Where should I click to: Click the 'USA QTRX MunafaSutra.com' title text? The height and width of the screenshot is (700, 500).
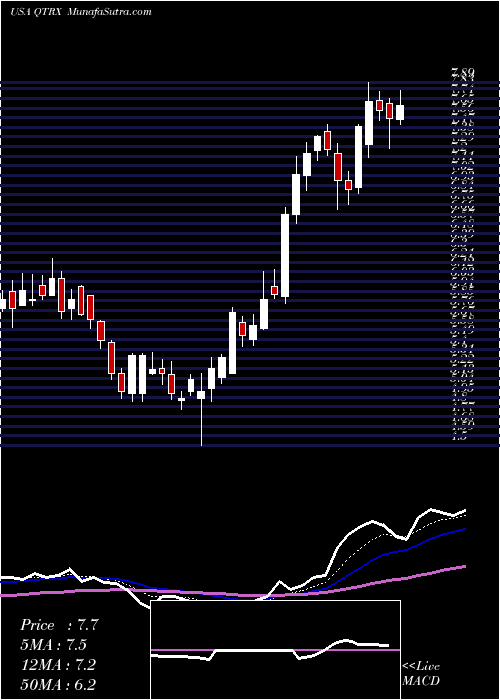pyautogui.click(x=81, y=12)
